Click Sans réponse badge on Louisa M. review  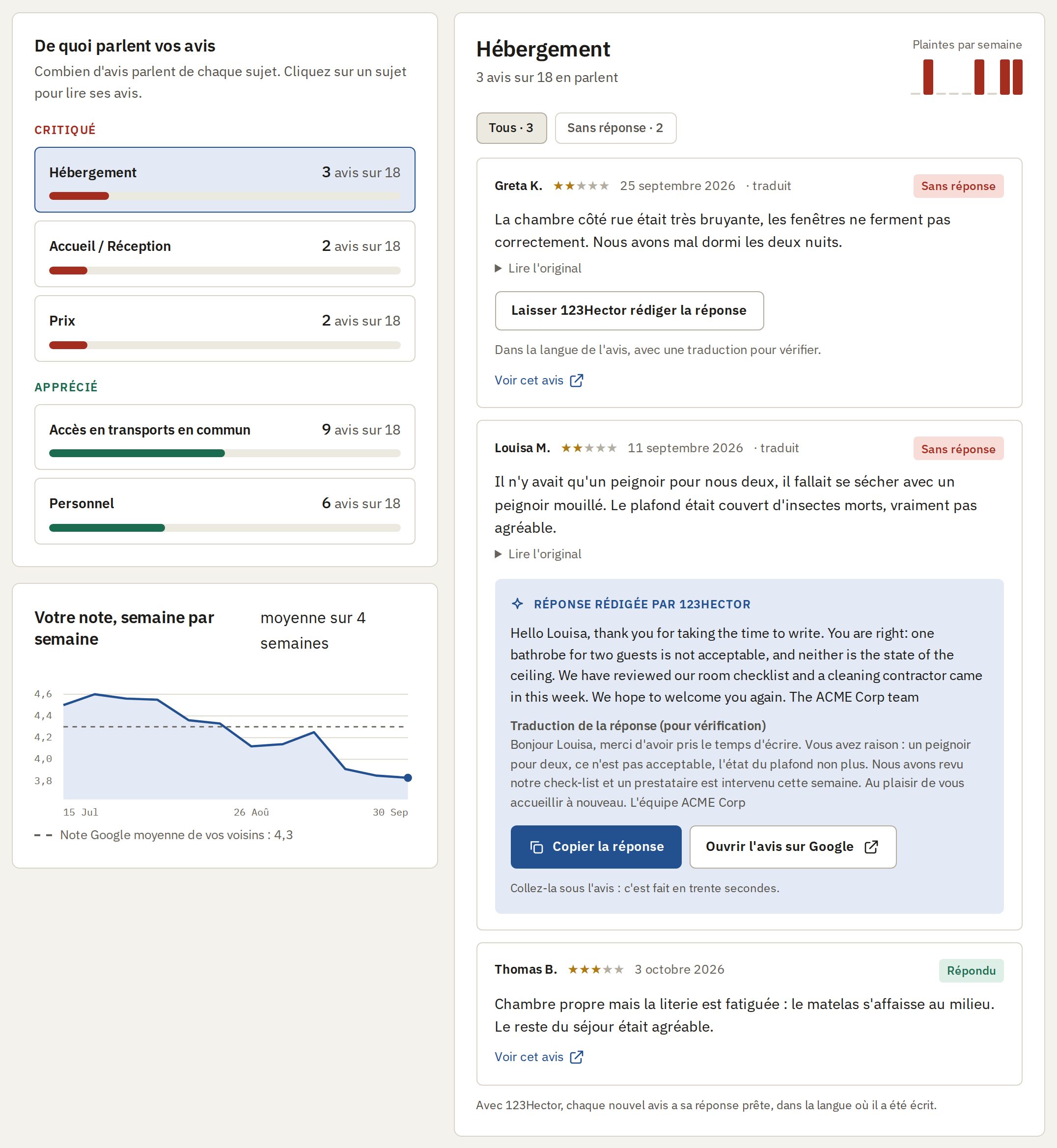958,449
